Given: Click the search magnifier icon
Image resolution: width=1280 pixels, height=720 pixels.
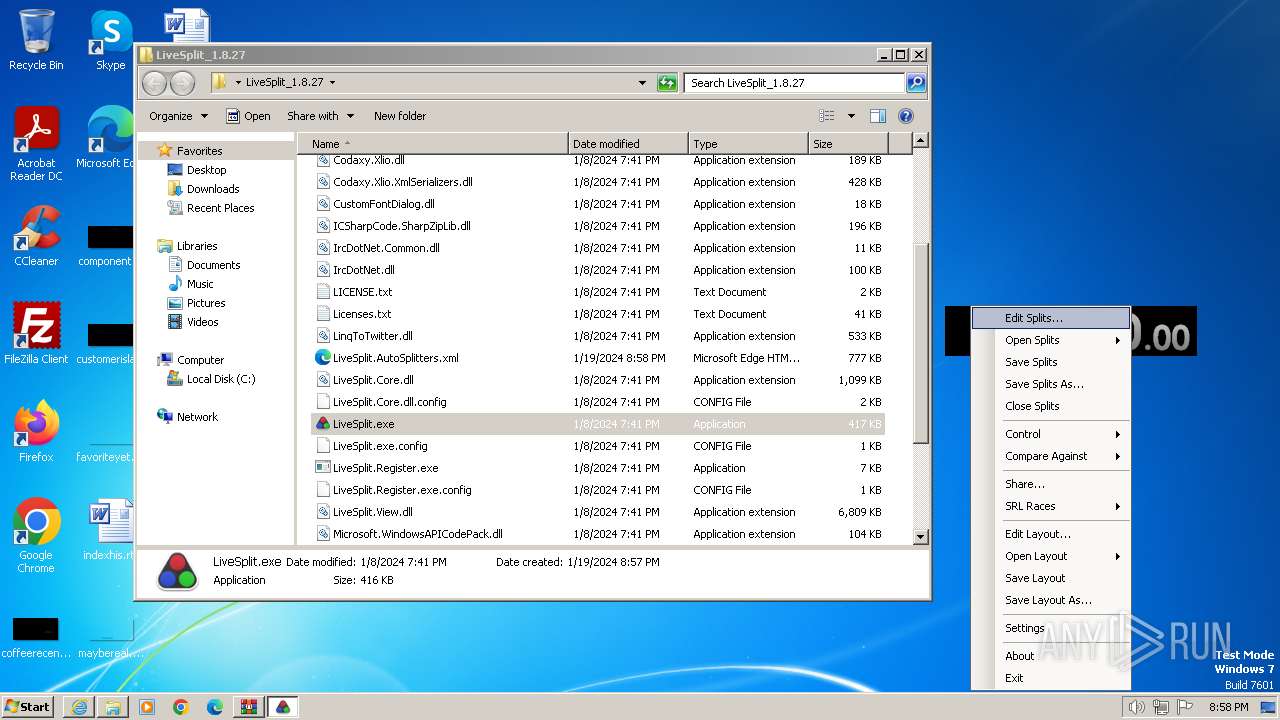Looking at the screenshot, I should [x=915, y=83].
